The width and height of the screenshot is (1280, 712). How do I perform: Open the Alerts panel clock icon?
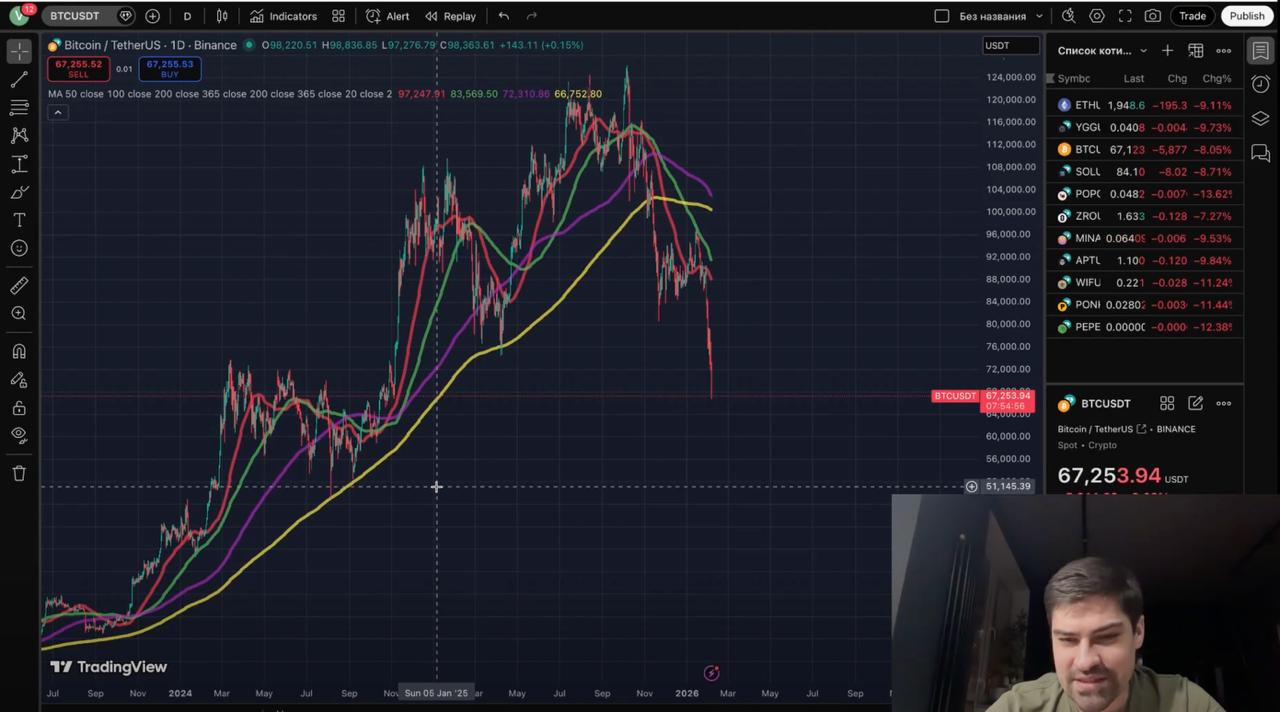(x=1260, y=85)
